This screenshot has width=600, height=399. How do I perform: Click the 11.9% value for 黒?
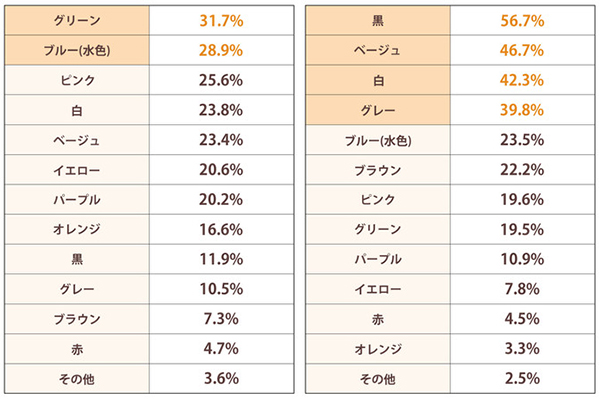[x=222, y=259]
